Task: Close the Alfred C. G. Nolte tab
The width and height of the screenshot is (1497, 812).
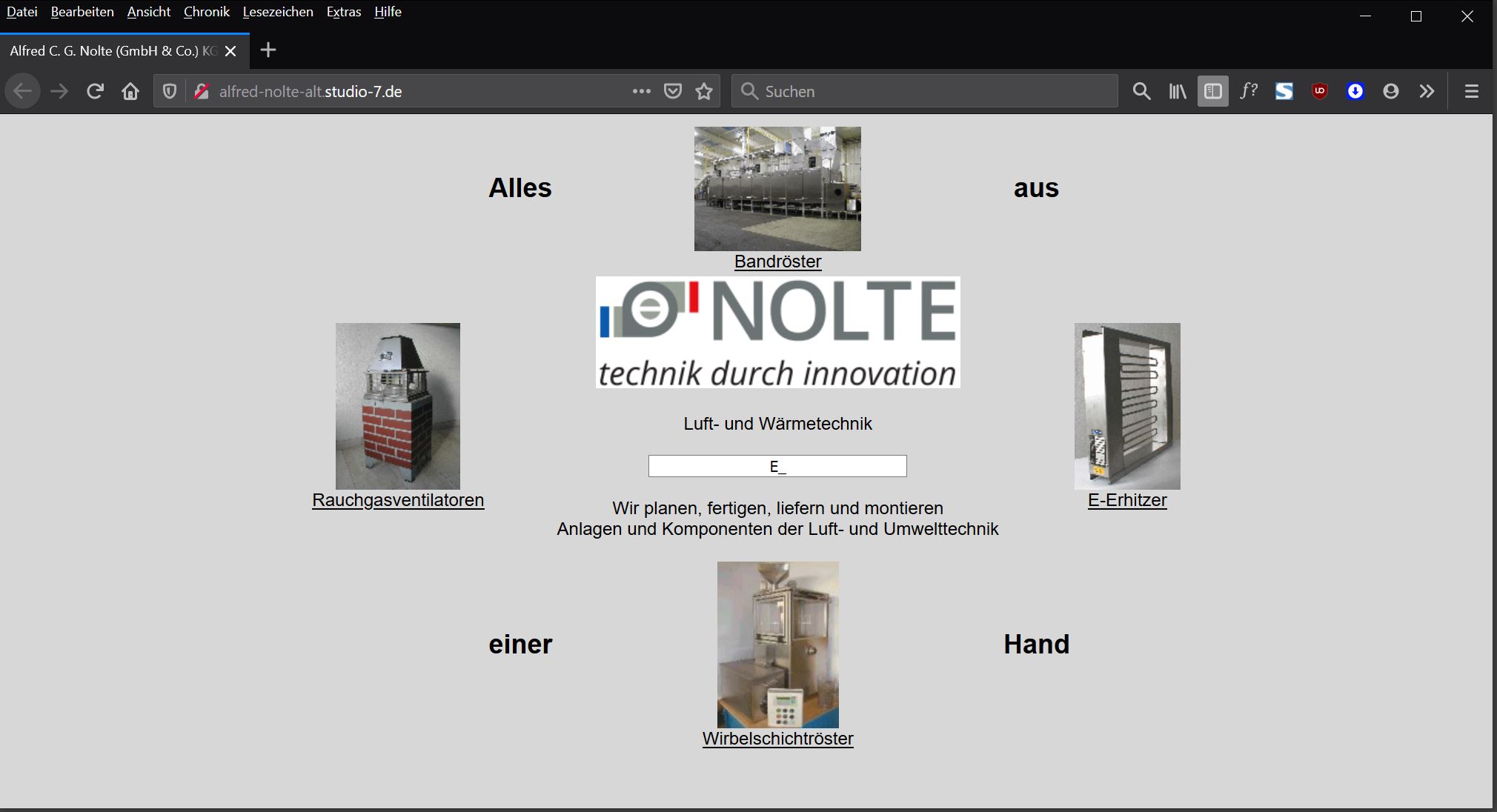Action: pyautogui.click(x=230, y=51)
